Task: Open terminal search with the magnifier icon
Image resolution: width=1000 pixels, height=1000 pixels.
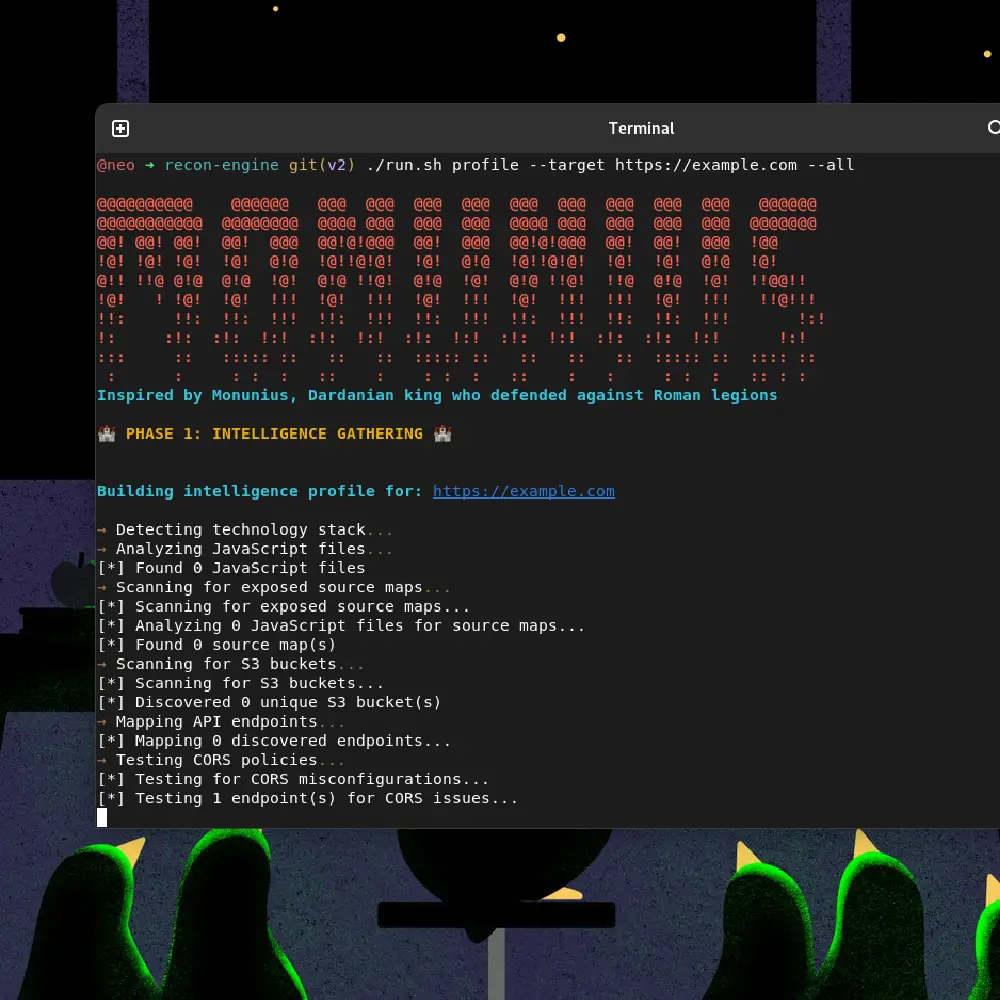Action: [x=993, y=128]
